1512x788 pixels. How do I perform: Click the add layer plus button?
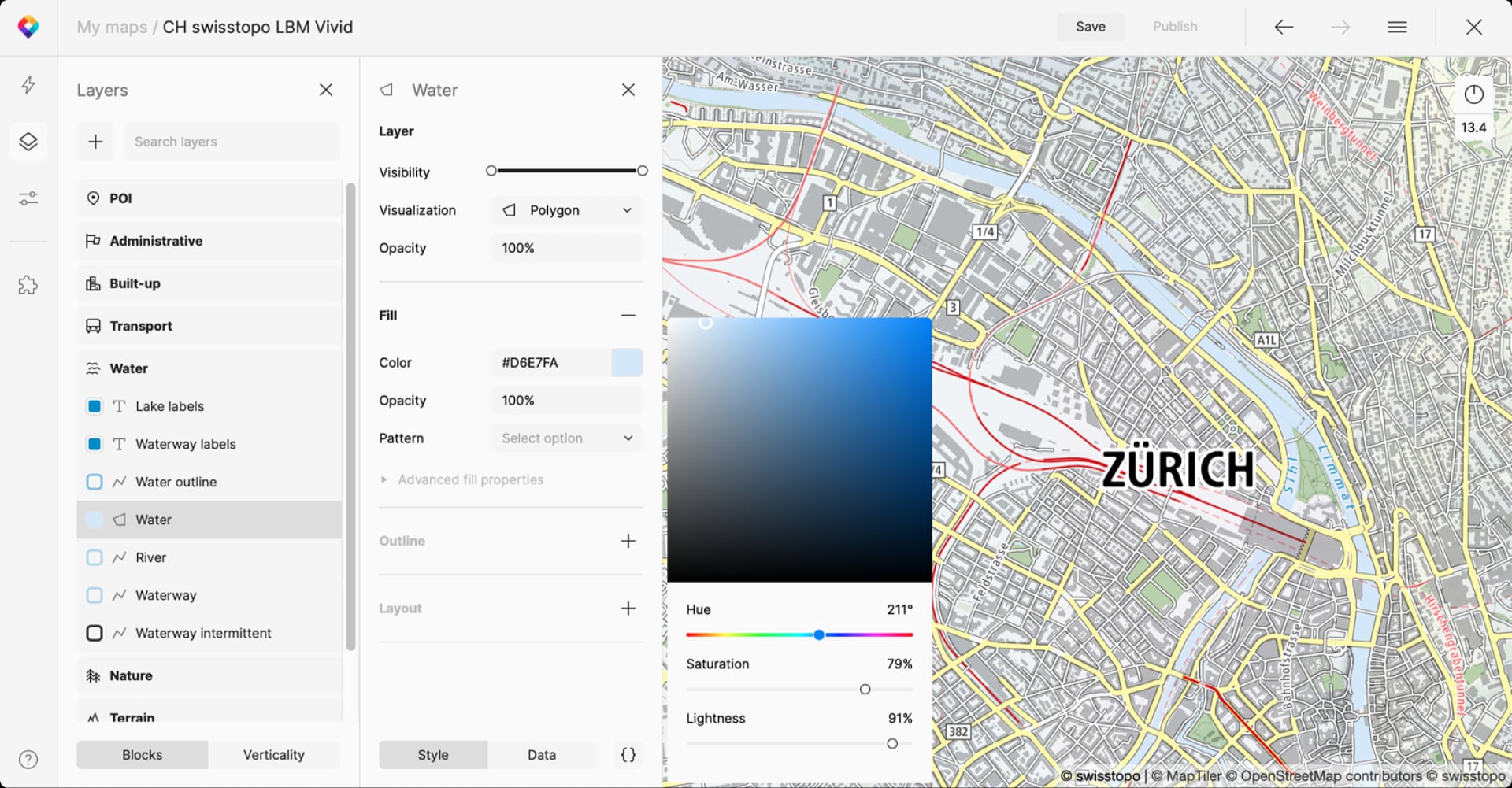coord(95,142)
